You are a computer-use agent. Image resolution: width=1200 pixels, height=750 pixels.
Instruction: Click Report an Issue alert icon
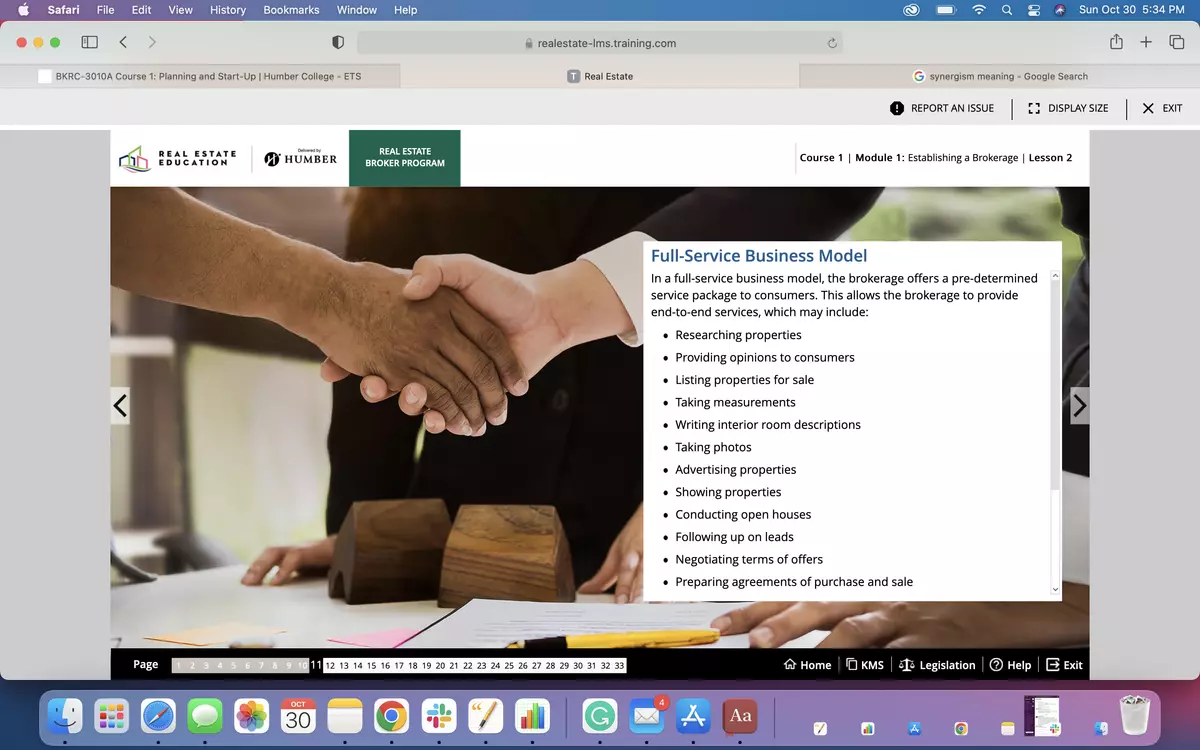tap(897, 108)
